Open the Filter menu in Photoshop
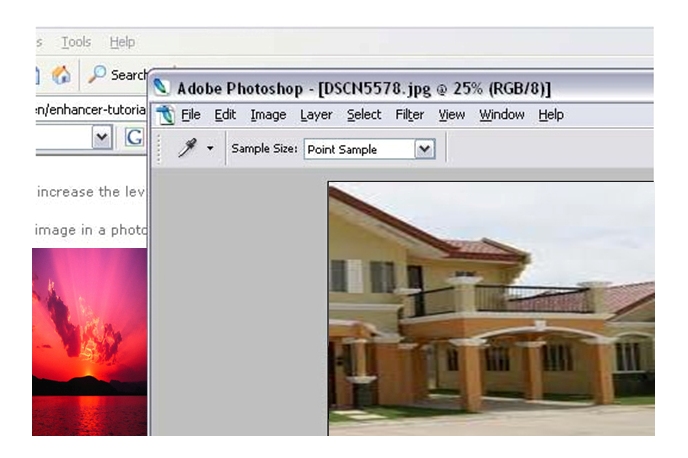The height and width of the screenshot is (458, 688). 409,115
